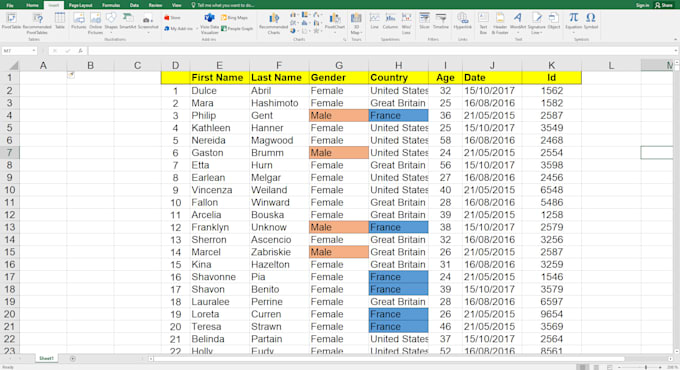The width and height of the screenshot is (680, 370).
Task: Insert a Table from the Tables group
Action: pos(60,21)
